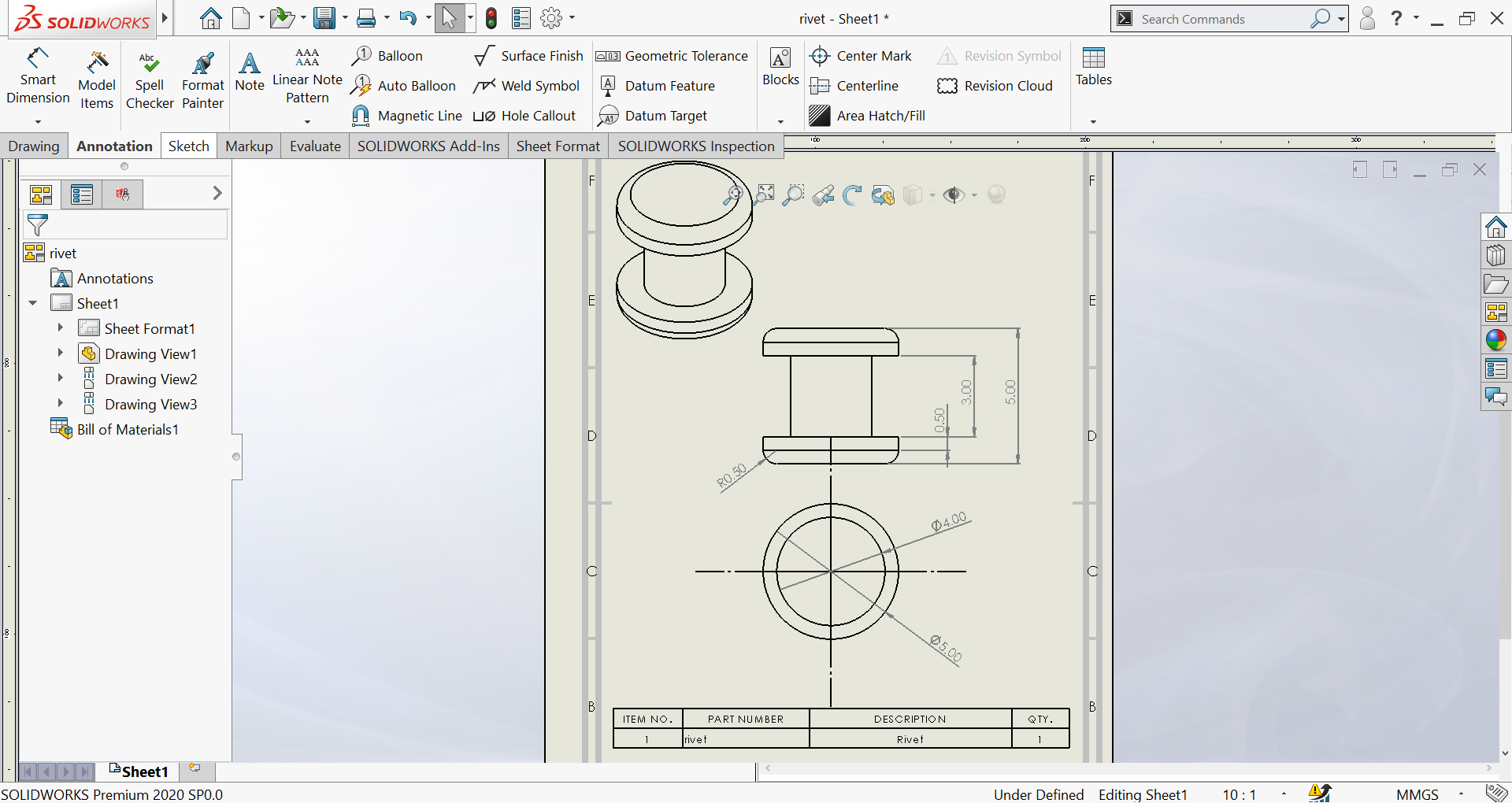
Task: Open the Tables dropdown arrow
Action: (1093, 121)
